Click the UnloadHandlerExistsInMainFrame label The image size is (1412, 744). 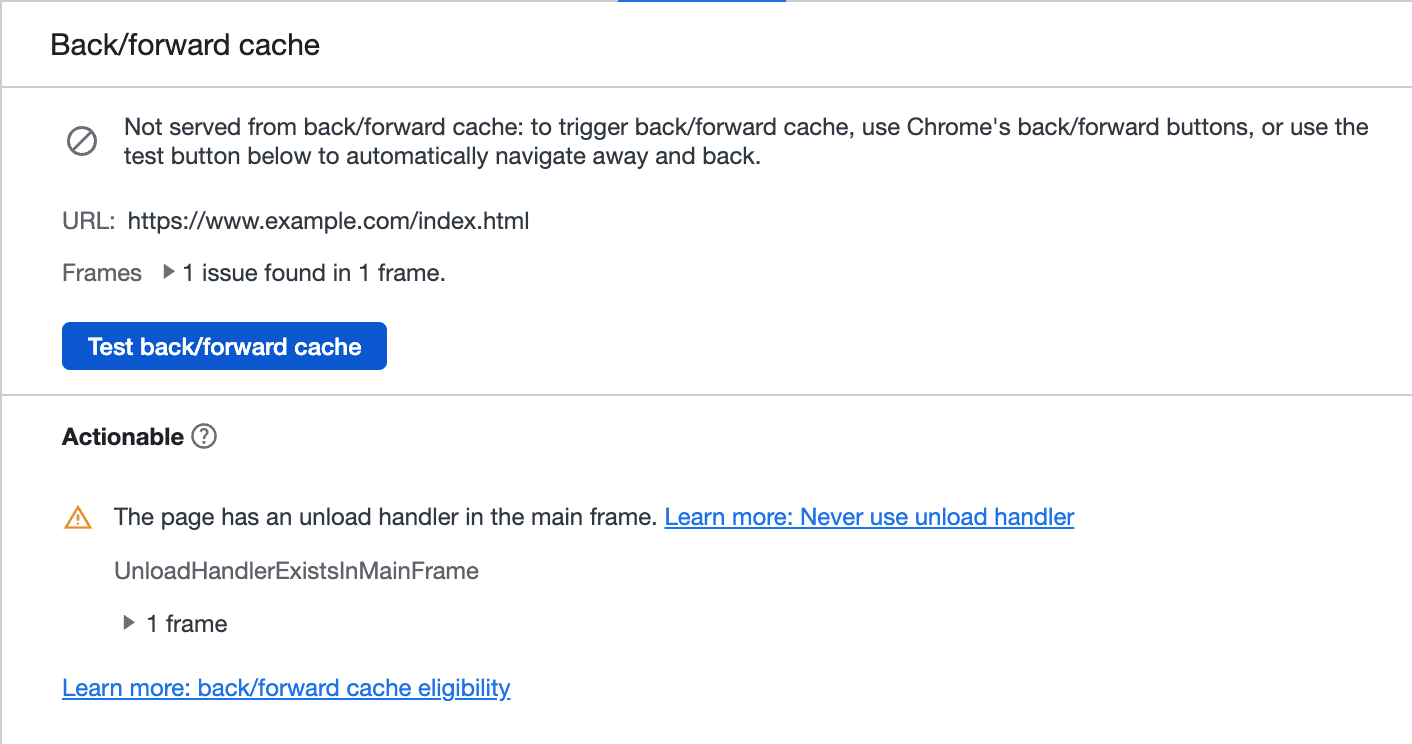click(297, 571)
